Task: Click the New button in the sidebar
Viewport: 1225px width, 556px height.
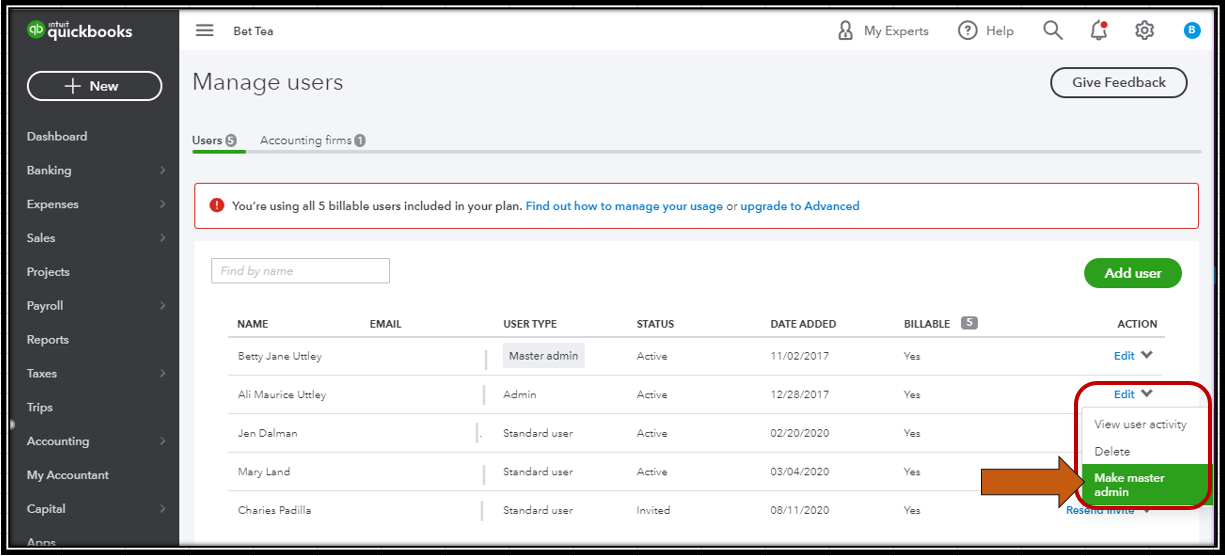Action: pos(94,86)
